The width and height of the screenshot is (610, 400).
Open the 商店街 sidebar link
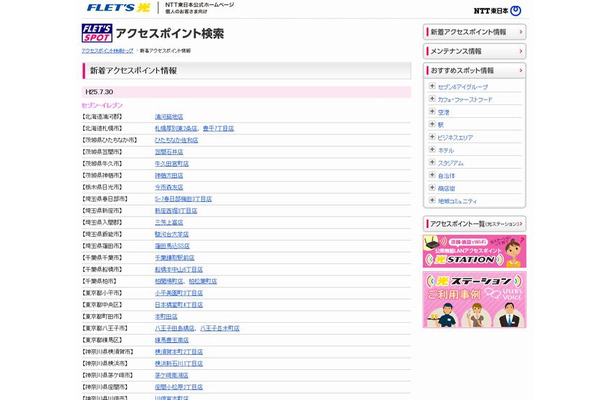click(446, 189)
